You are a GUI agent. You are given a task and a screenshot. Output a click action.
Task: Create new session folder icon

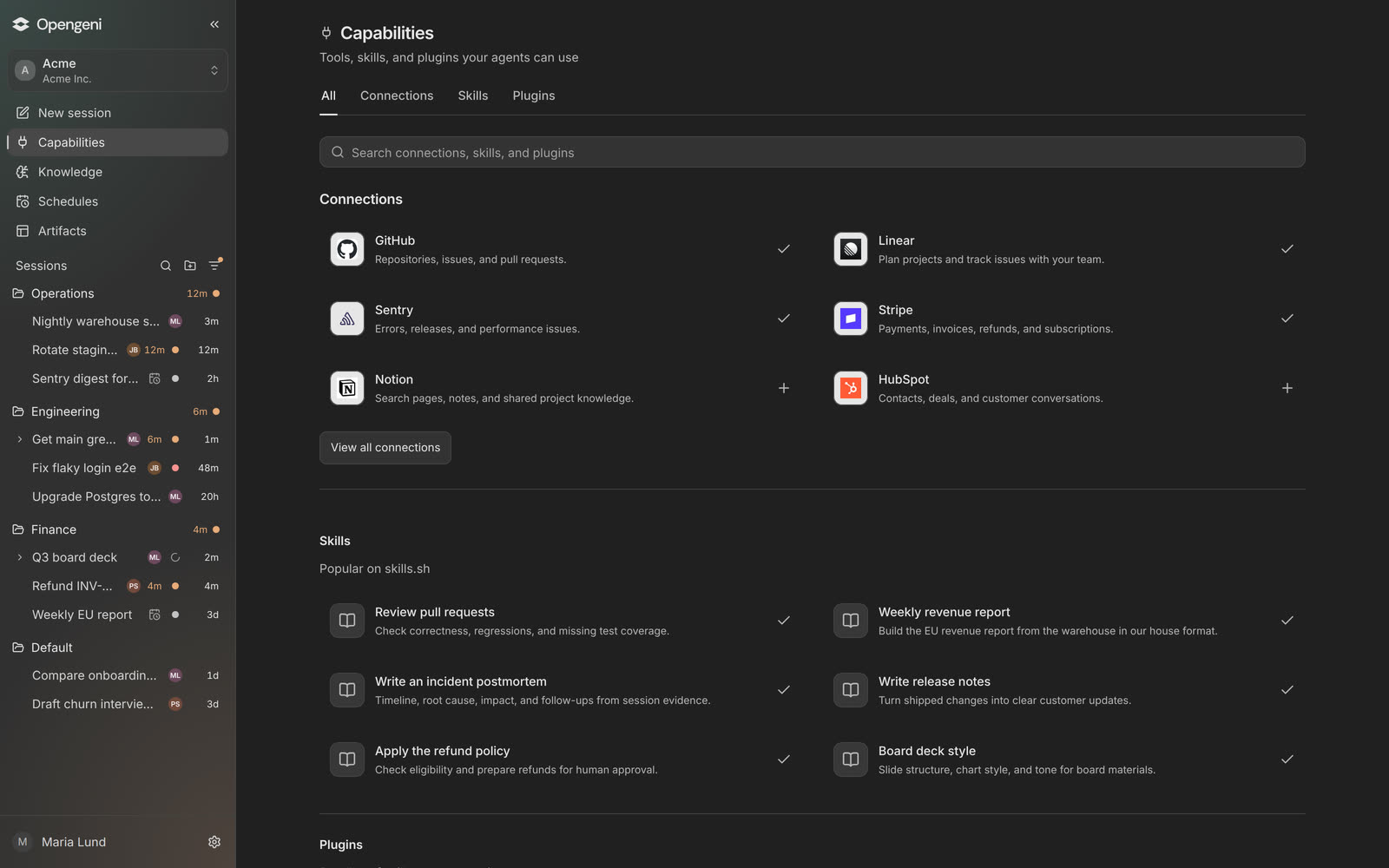(x=190, y=266)
